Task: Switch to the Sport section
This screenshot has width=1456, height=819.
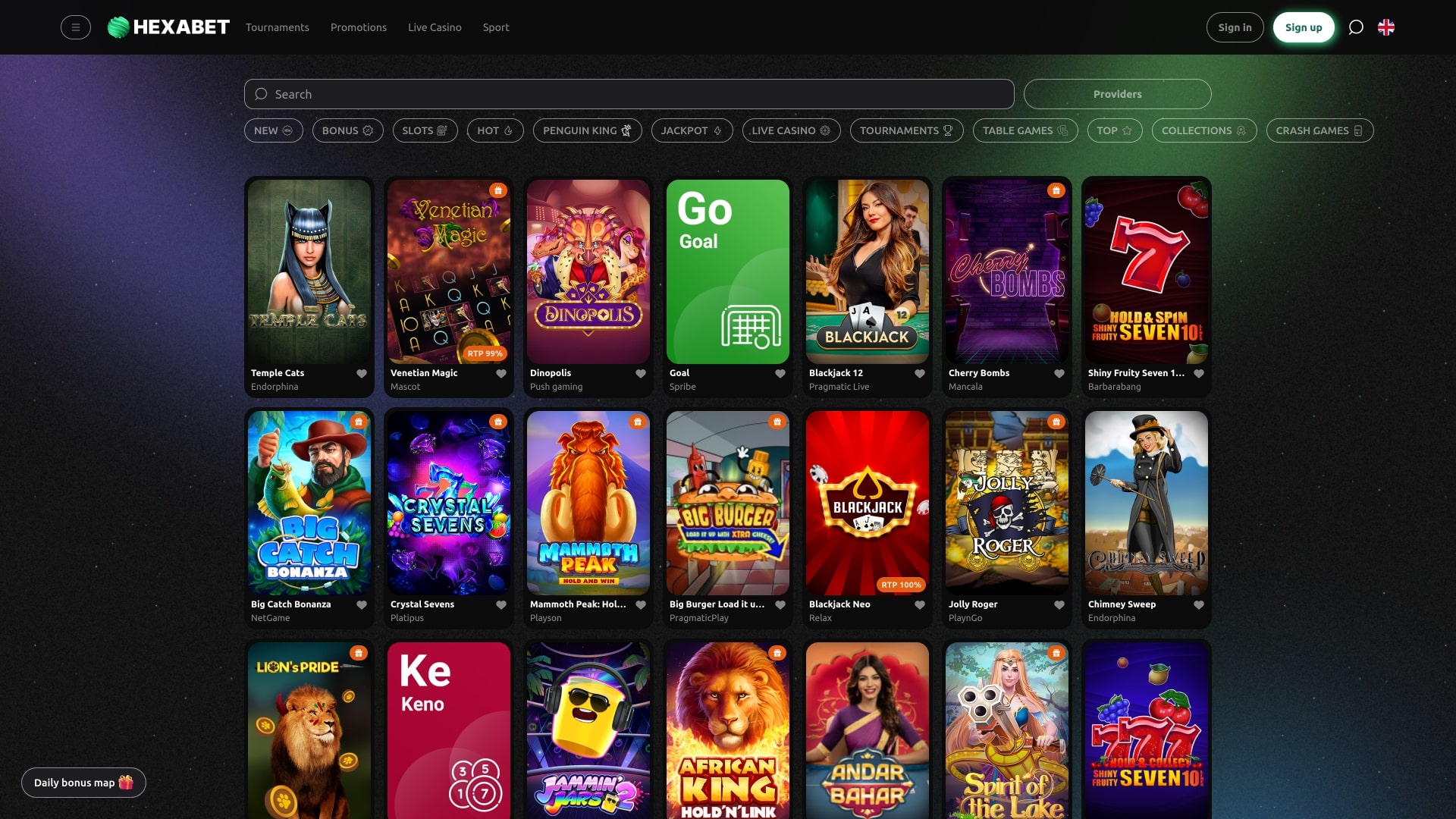Action: [x=496, y=27]
